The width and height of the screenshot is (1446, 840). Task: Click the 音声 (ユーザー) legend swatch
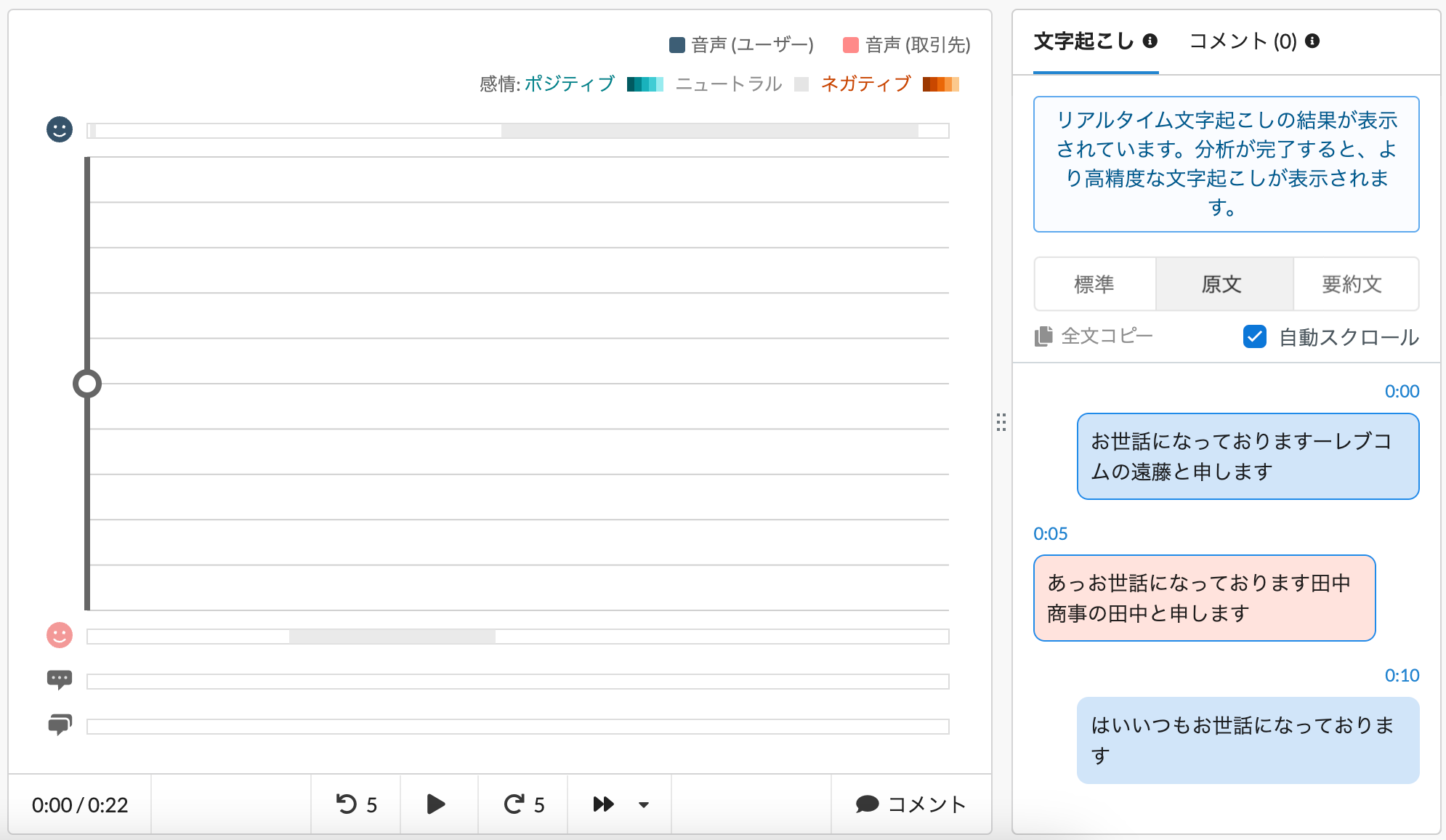(677, 45)
